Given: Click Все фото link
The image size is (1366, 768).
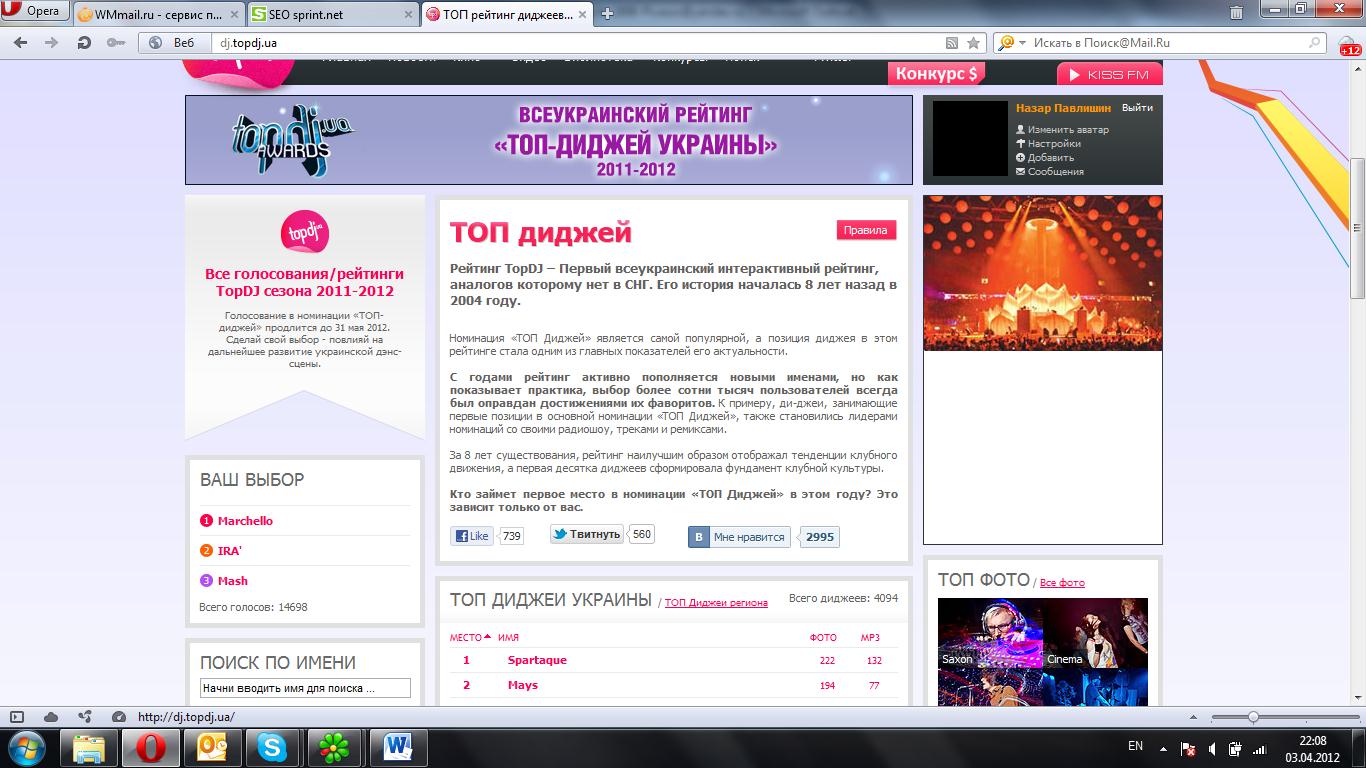Looking at the screenshot, I should [1062, 583].
